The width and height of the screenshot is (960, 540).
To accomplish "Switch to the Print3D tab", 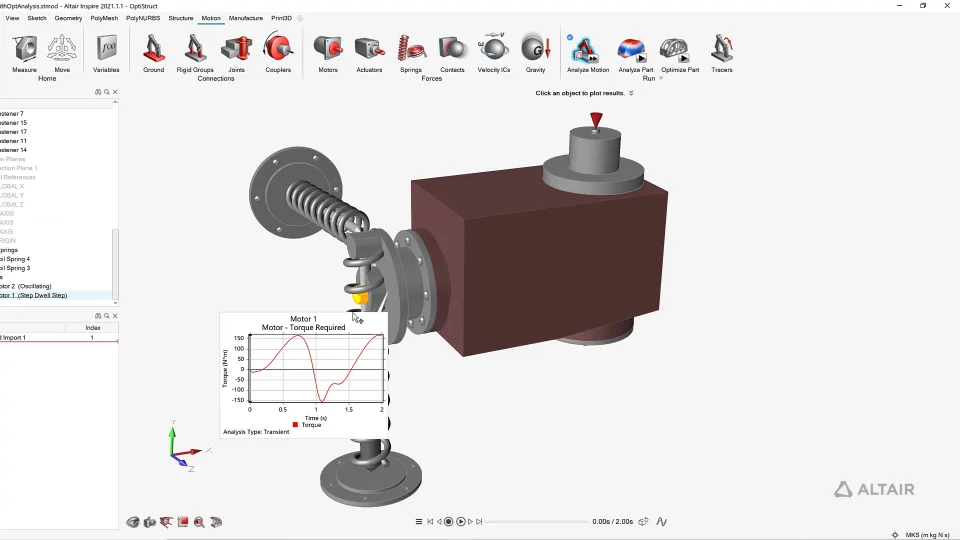I will click(x=282, y=18).
